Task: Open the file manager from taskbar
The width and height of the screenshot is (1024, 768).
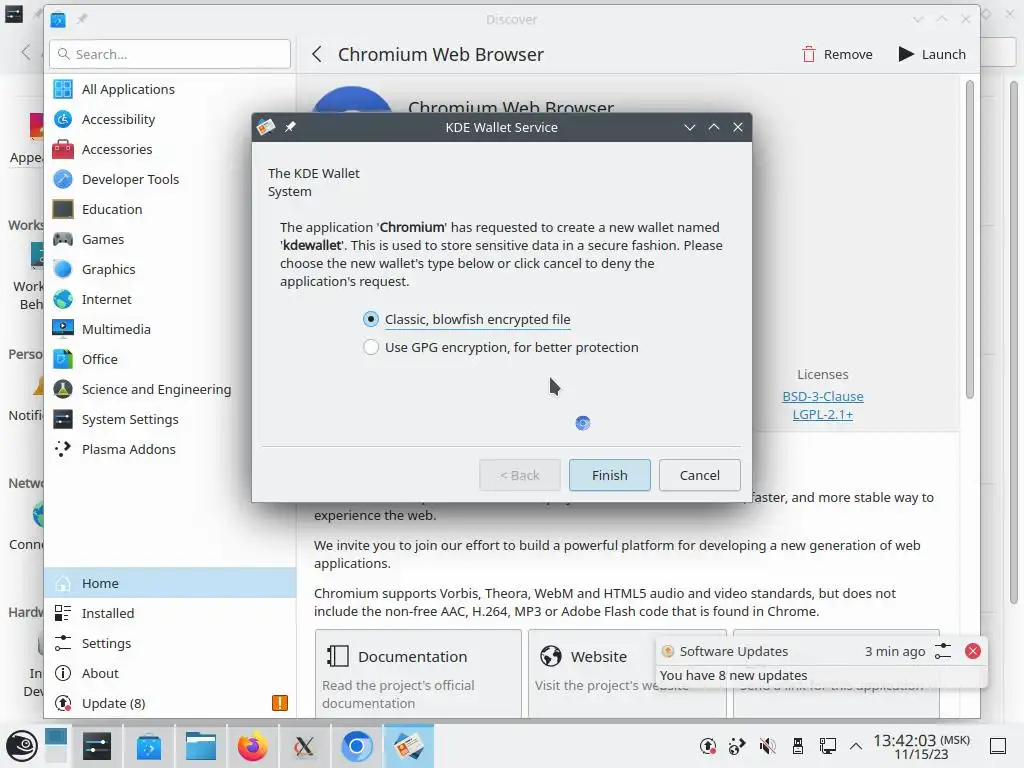Action: 200,746
